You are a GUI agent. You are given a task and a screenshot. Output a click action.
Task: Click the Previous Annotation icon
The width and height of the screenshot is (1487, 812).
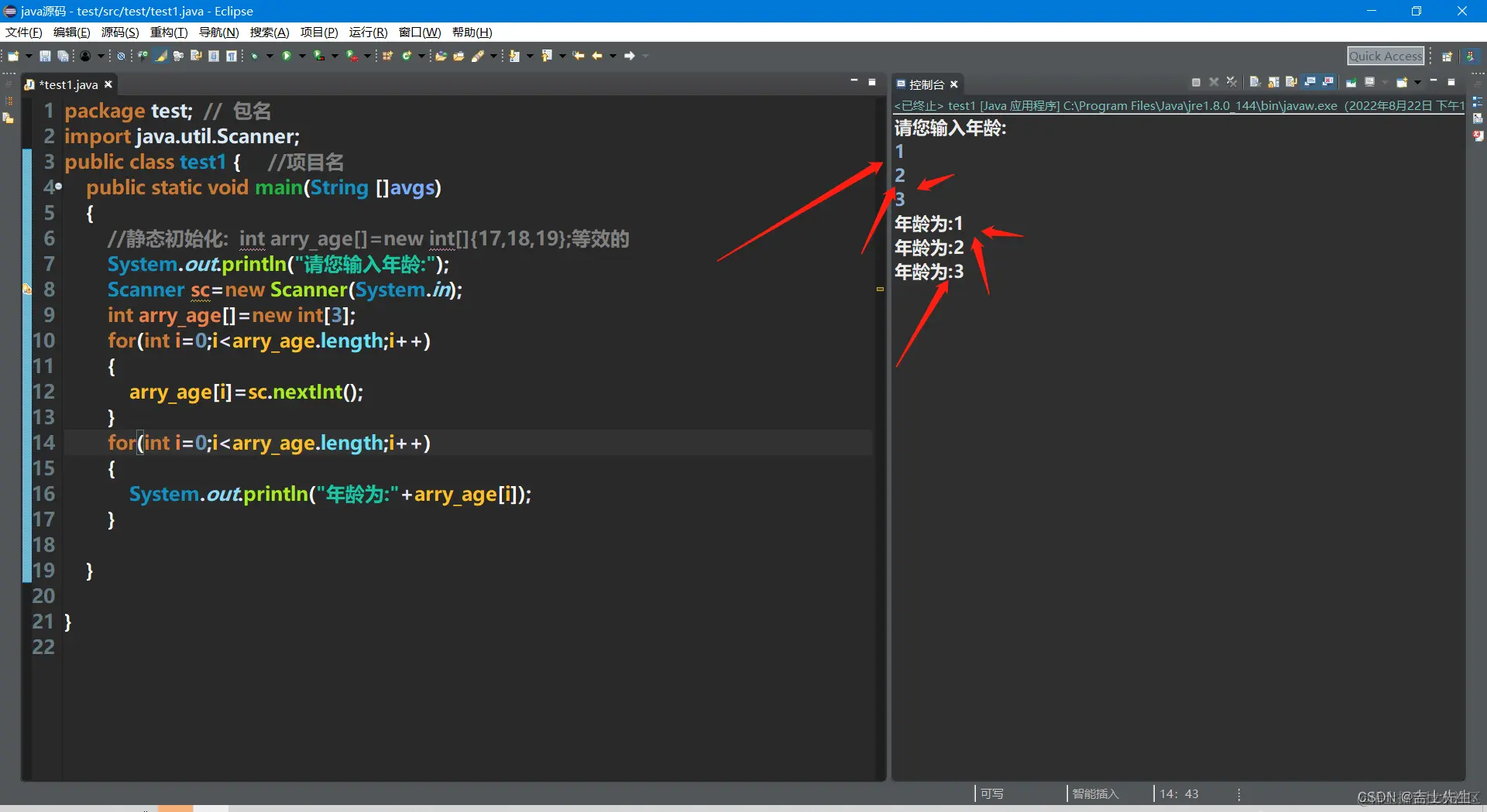click(547, 56)
